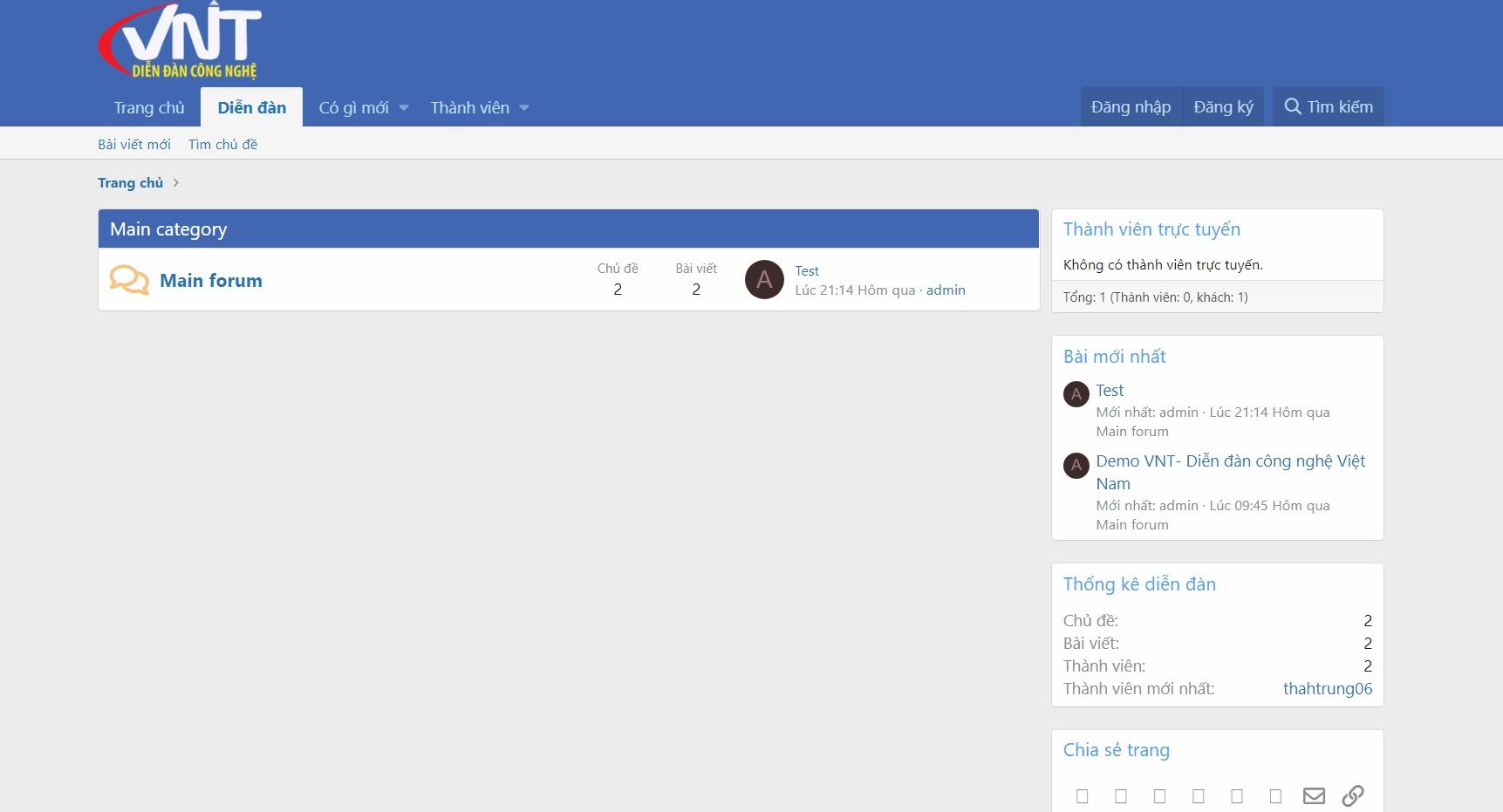Viewport: 1503px width, 812px height.
Task: Copy the page link using the chain icon
Action: tap(1353, 795)
